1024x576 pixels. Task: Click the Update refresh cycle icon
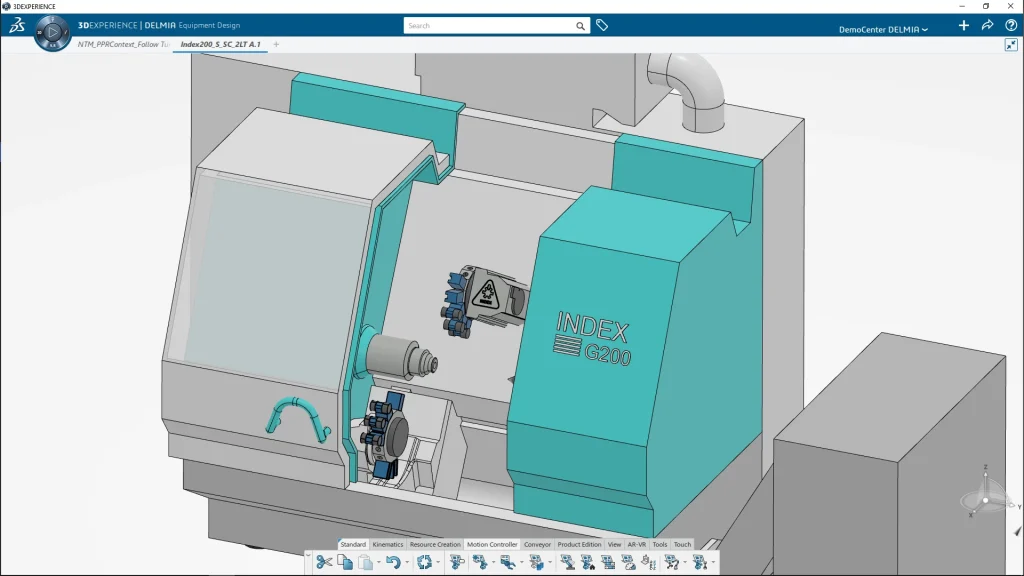click(x=424, y=562)
